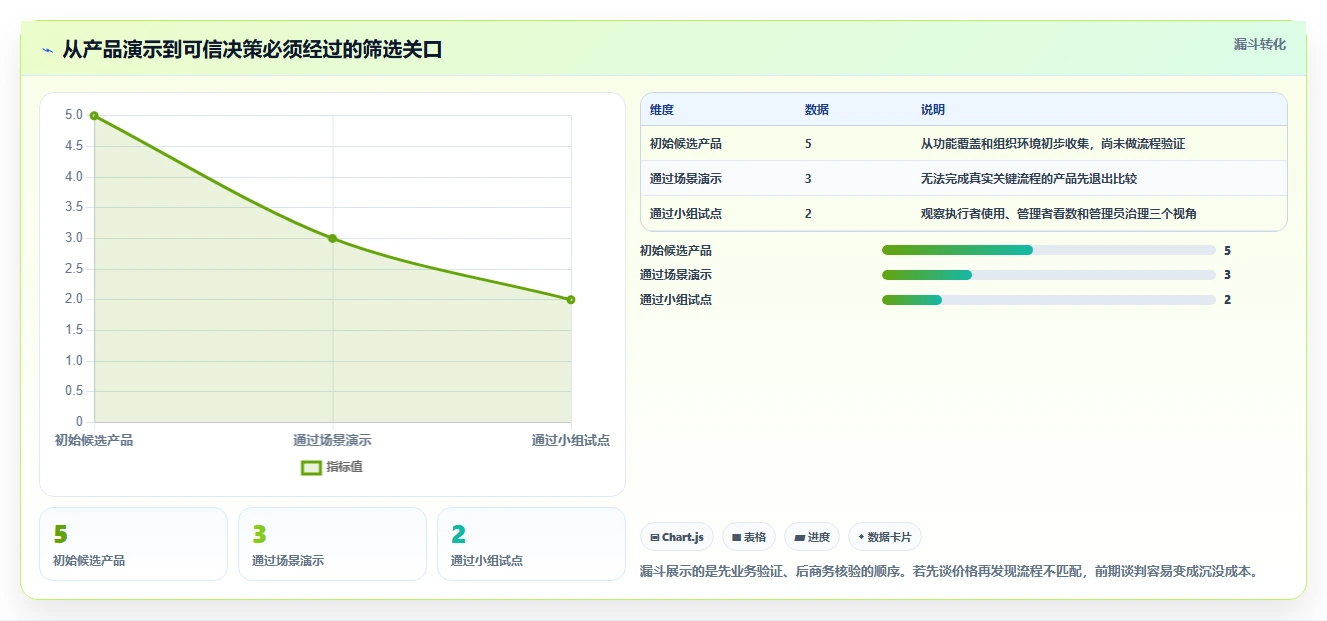The image size is (1327, 621).
Task: Click the 说明 column header
Action: (x=933, y=110)
